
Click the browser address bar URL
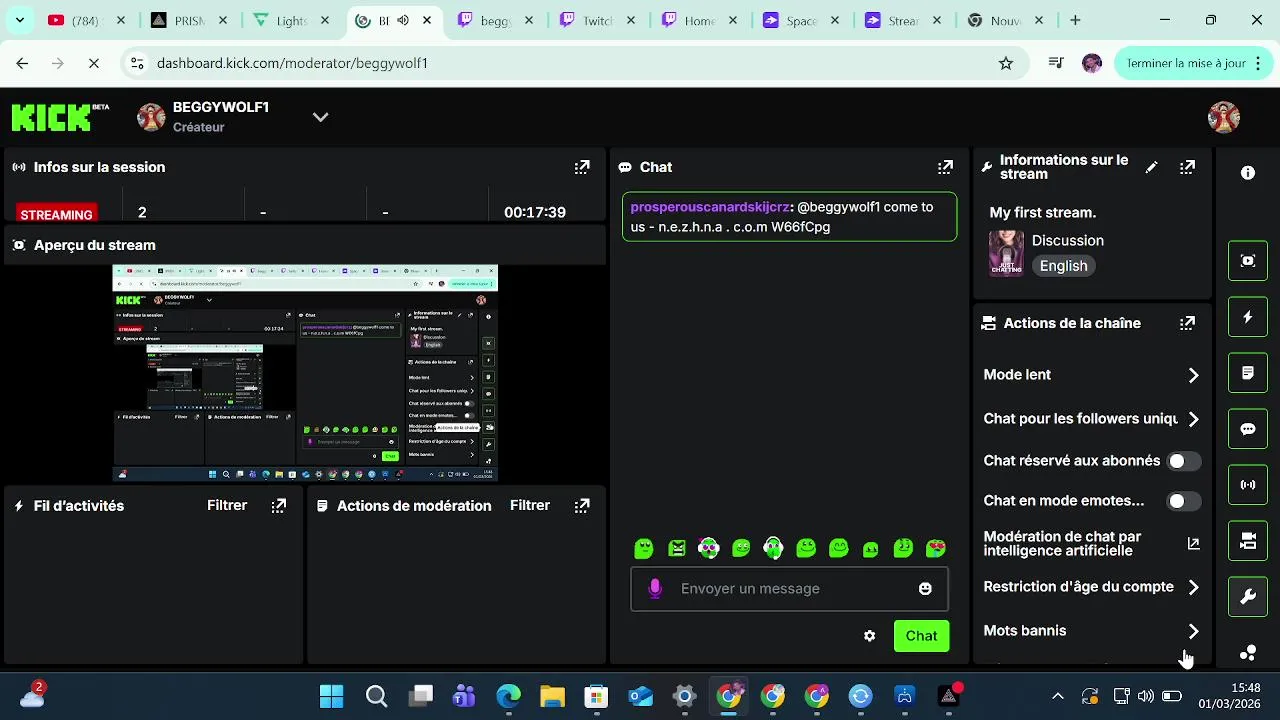coord(292,63)
